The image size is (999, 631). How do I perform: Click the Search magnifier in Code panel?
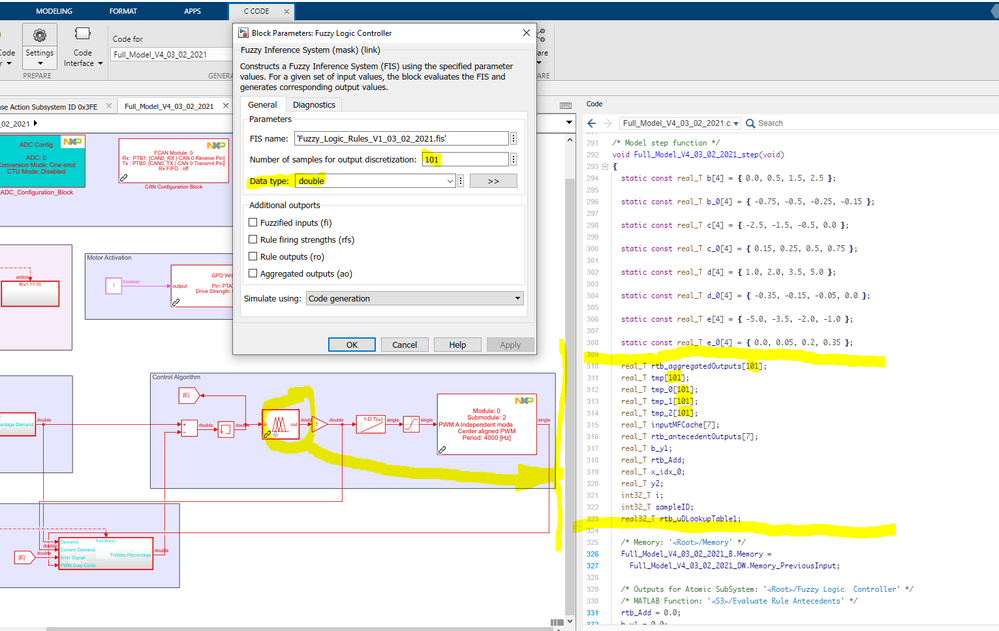[x=751, y=123]
